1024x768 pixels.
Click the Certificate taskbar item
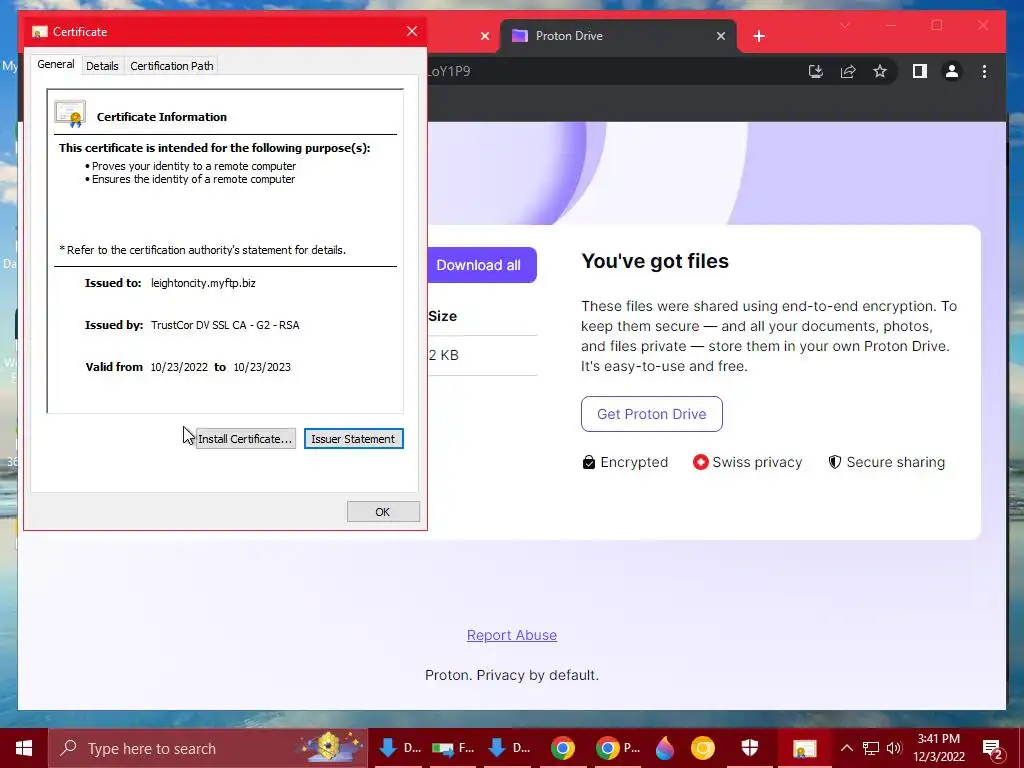pos(805,748)
